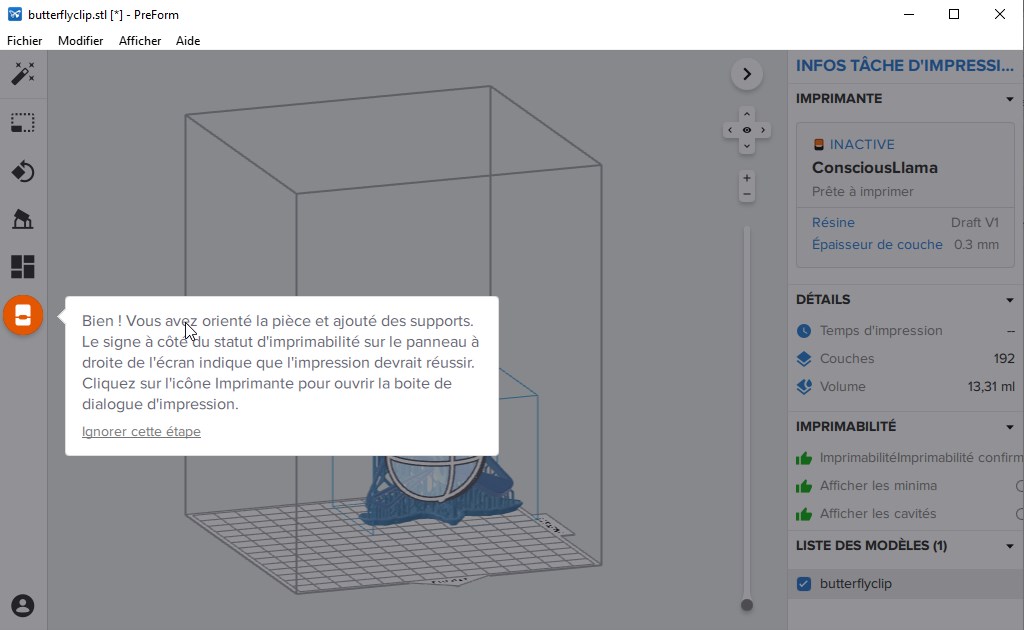The height and width of the screenshot is (630, 1024).
Task: Zoom in with the plus button
Action: tap(746, 178)
